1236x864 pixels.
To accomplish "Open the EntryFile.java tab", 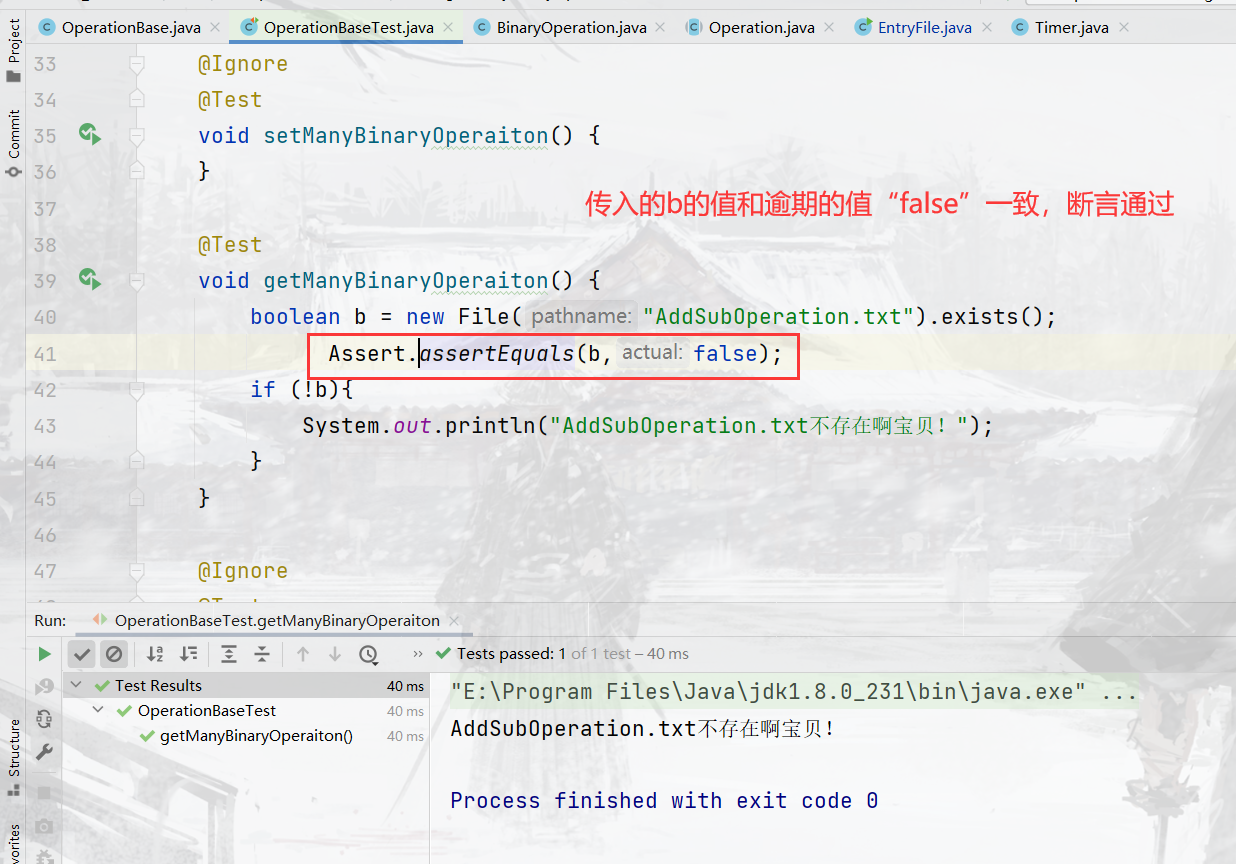I will point(924,27).
